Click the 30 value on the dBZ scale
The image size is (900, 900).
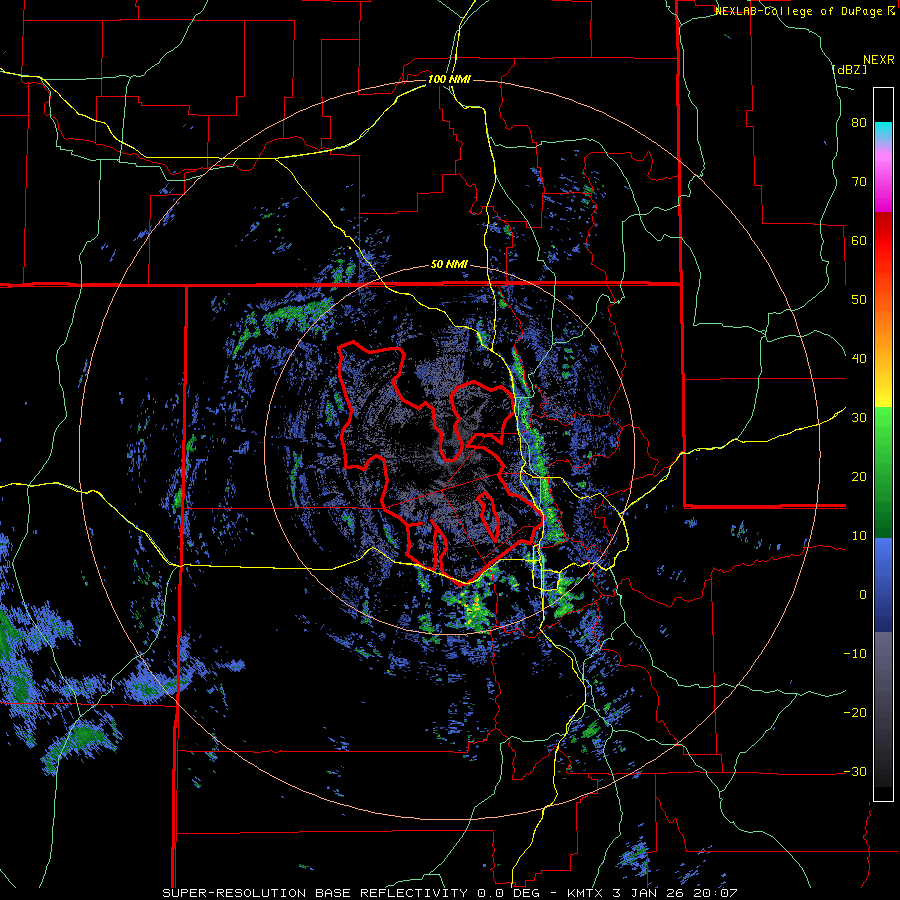tap(859, 418)
